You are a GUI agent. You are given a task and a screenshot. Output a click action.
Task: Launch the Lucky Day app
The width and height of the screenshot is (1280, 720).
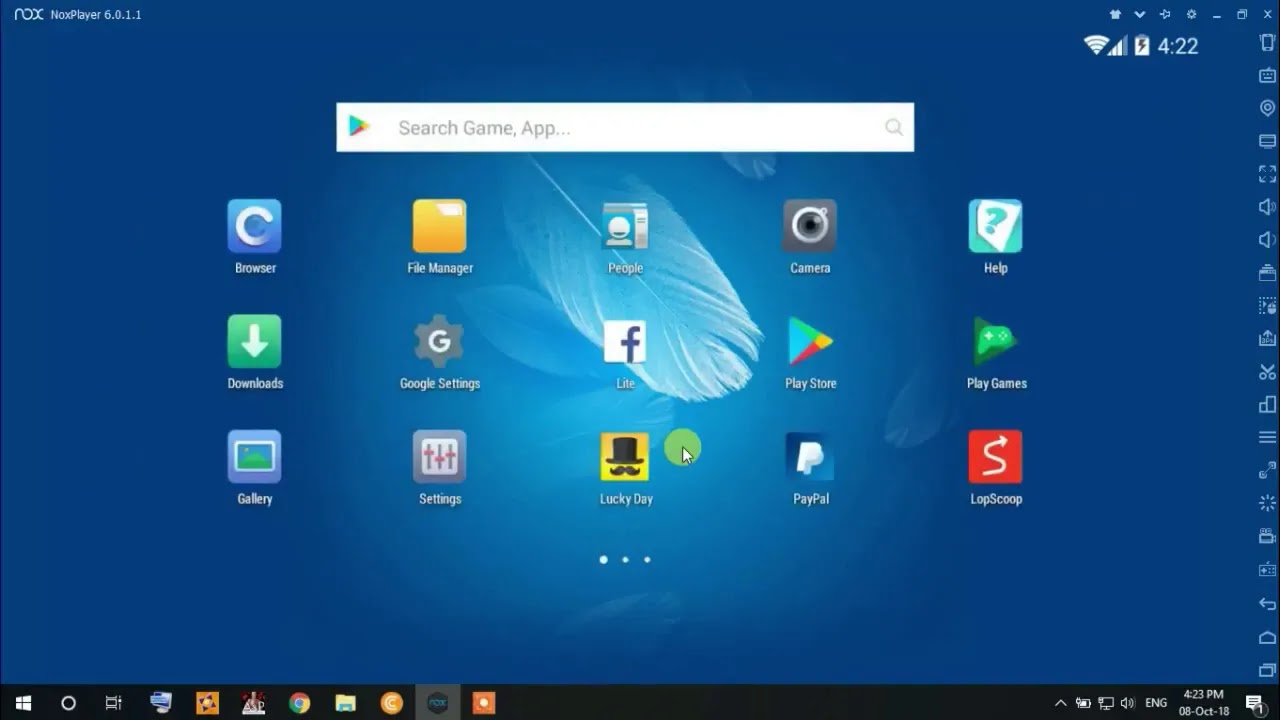coord(625,457)
